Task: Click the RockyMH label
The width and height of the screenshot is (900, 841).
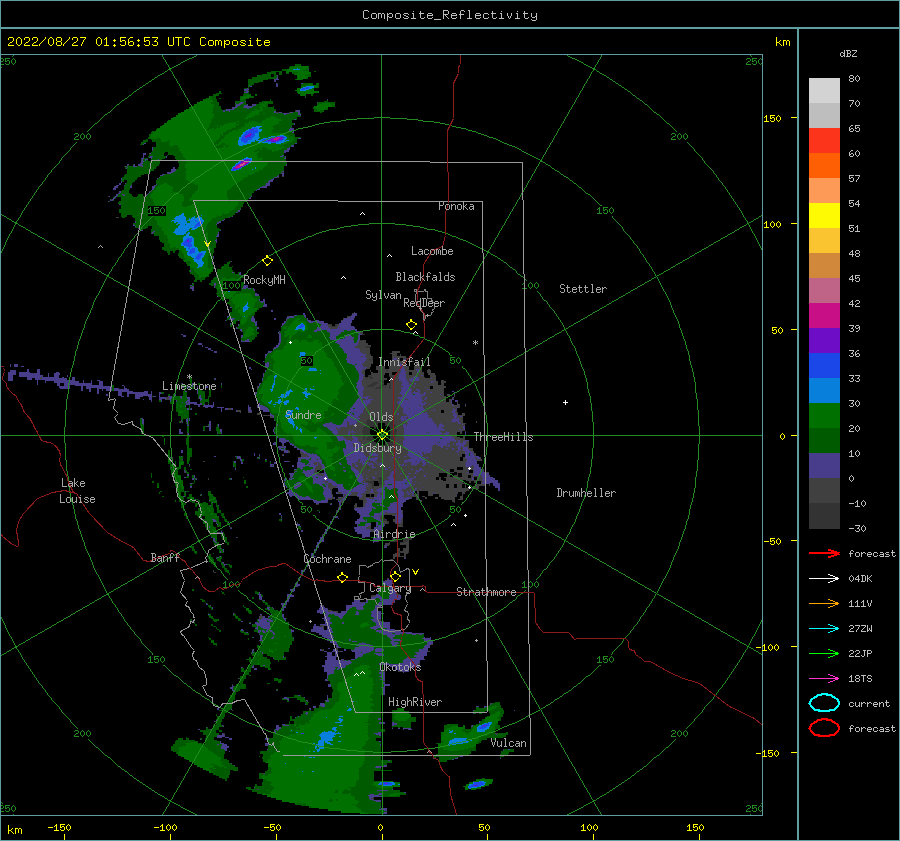Action: [264, 280]
